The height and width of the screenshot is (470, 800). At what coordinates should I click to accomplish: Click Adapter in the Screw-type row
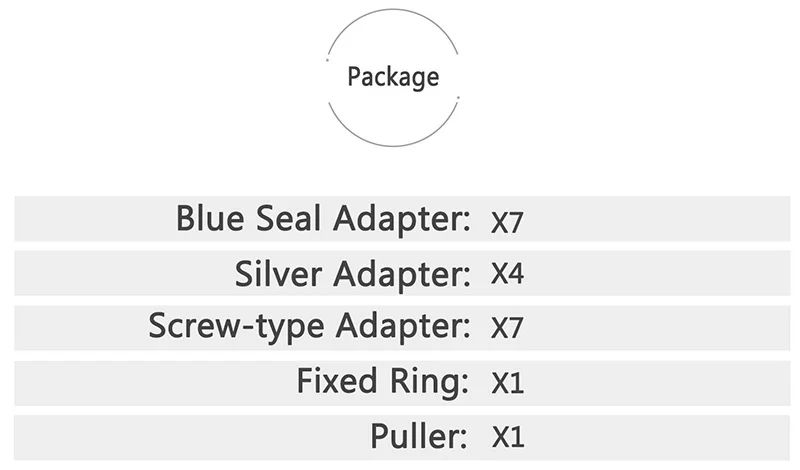pyautogui.click(x=403, y=327)
